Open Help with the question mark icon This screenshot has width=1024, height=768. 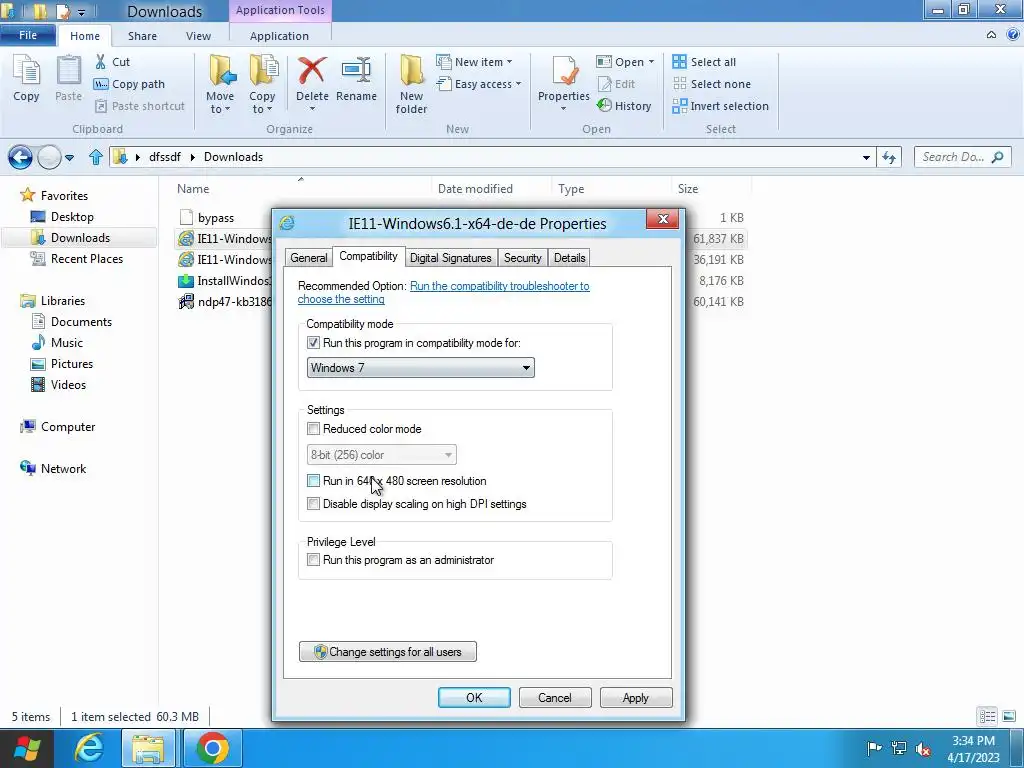click(1013, 35)
